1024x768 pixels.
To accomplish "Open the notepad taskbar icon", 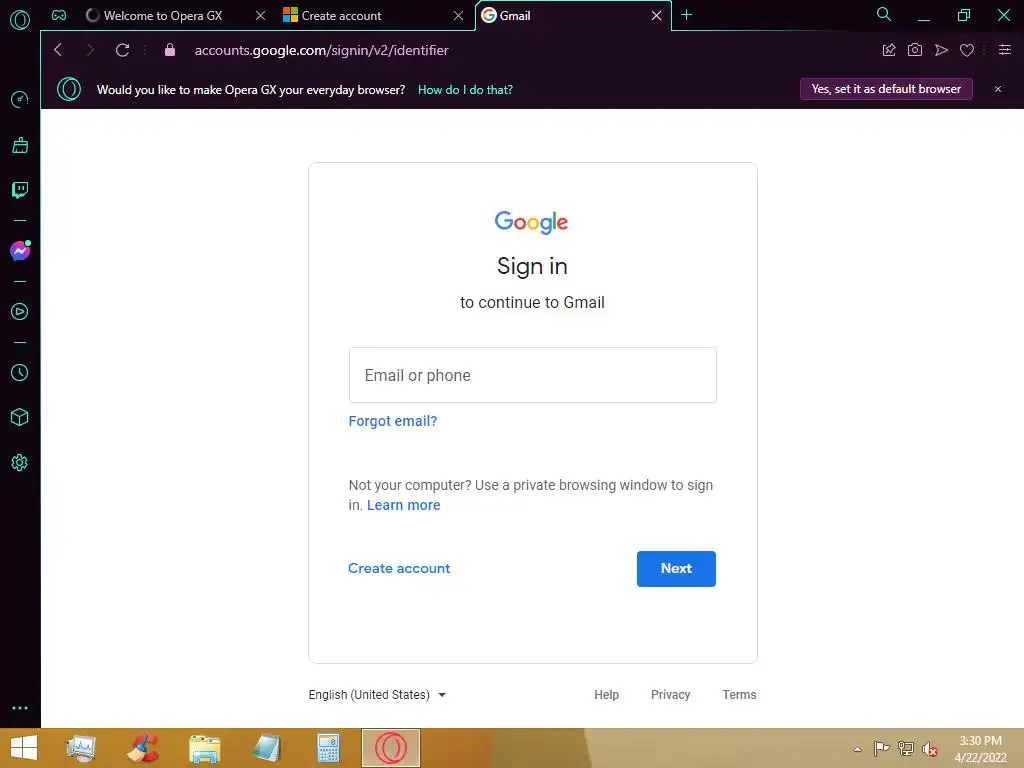I will pyautogui.click(x=266, y=748).
